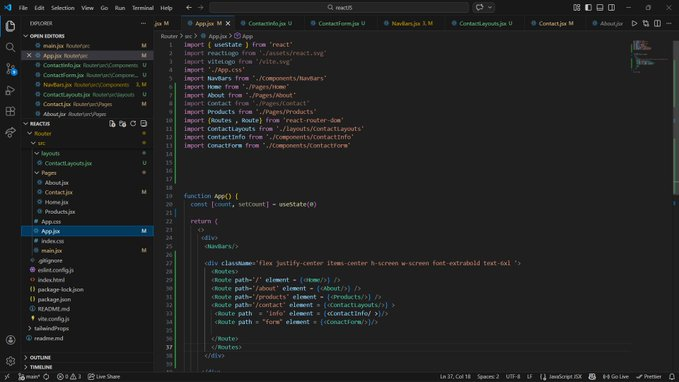Open the Copilot chat icon in title bar
Viewport: 679px width, 382px height.
click(479, 7)
